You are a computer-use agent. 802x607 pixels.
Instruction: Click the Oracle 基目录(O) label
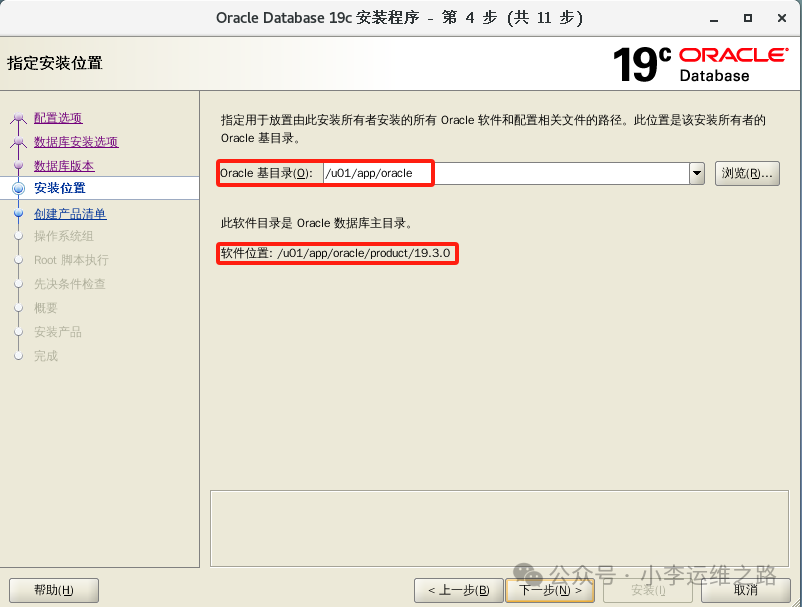(266, 173)
